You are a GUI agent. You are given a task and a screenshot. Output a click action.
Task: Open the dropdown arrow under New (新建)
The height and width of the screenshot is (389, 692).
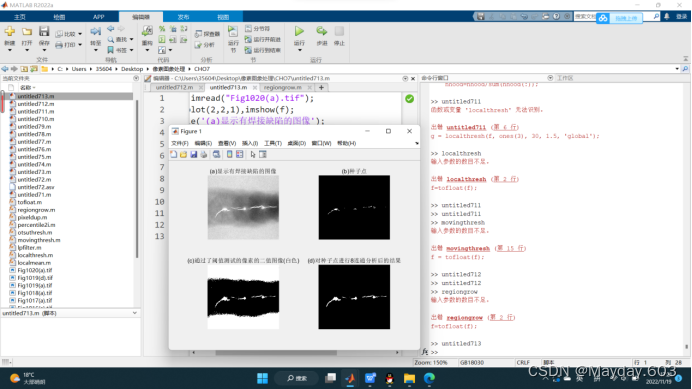(x=9, y=50)
